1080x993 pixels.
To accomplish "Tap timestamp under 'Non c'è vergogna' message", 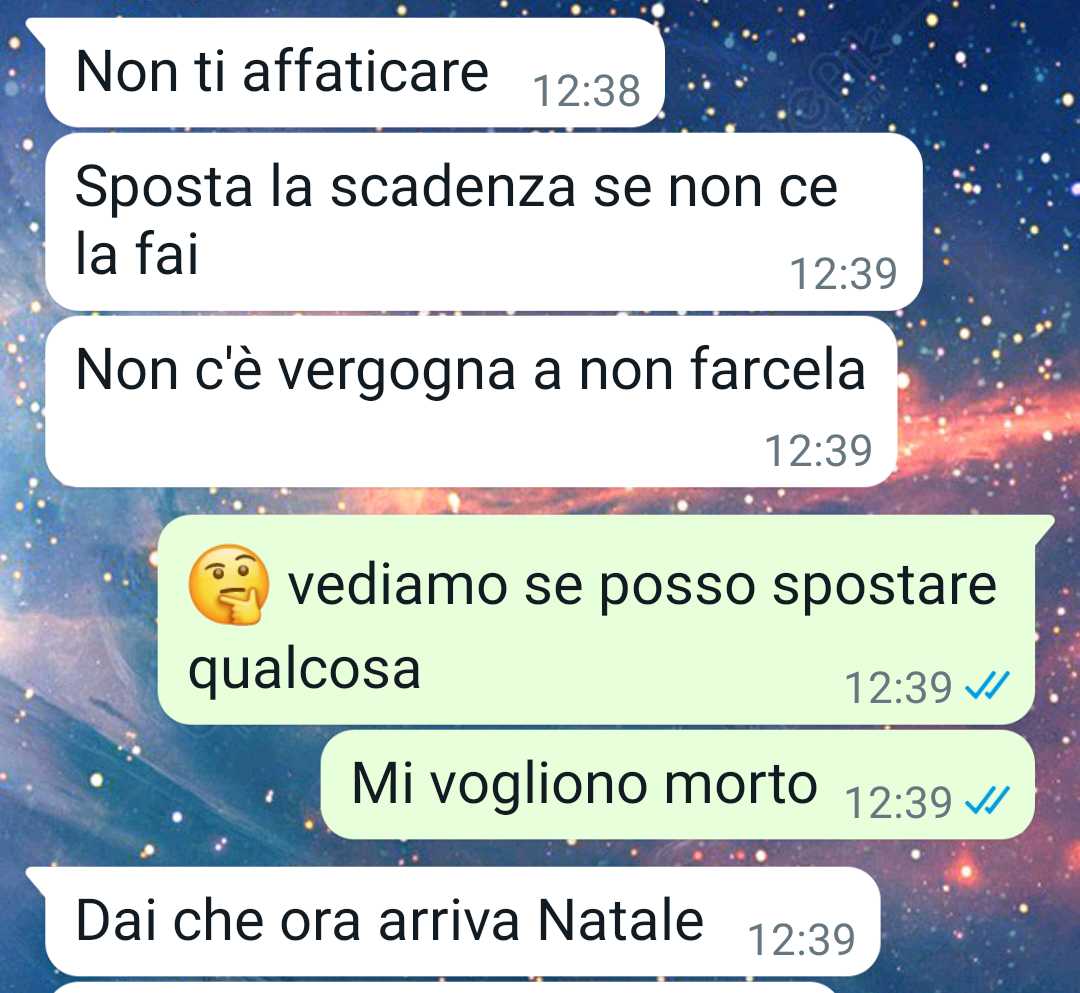I will coord(818,450).
